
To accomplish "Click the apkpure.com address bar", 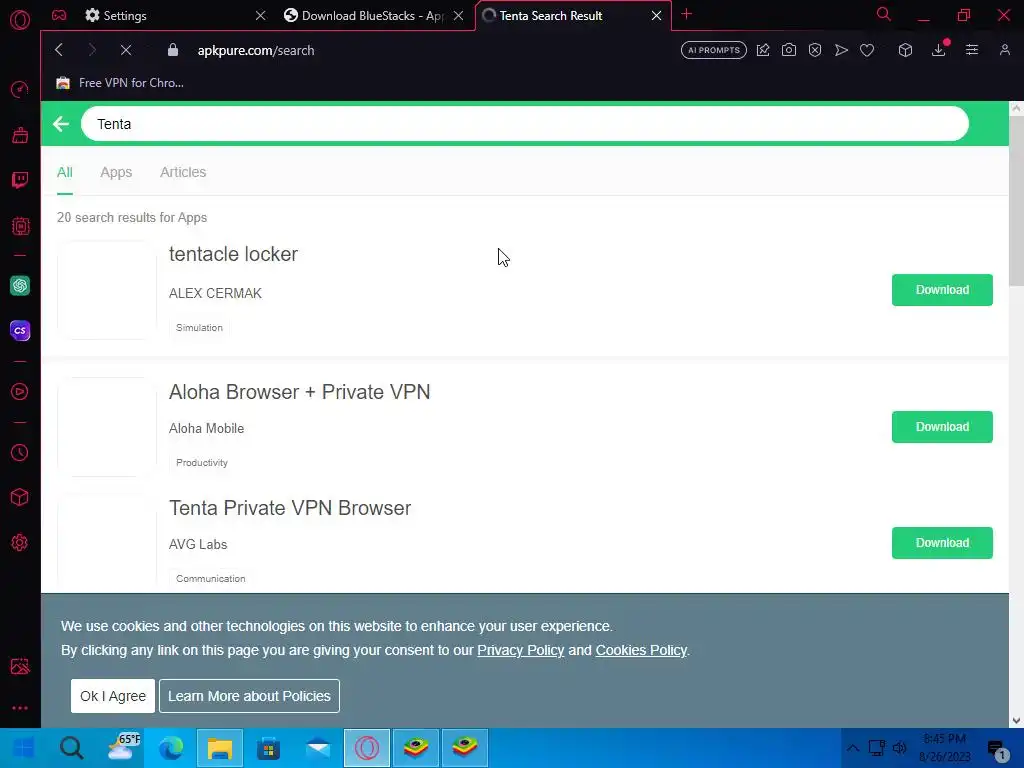I will pos(256,50).
